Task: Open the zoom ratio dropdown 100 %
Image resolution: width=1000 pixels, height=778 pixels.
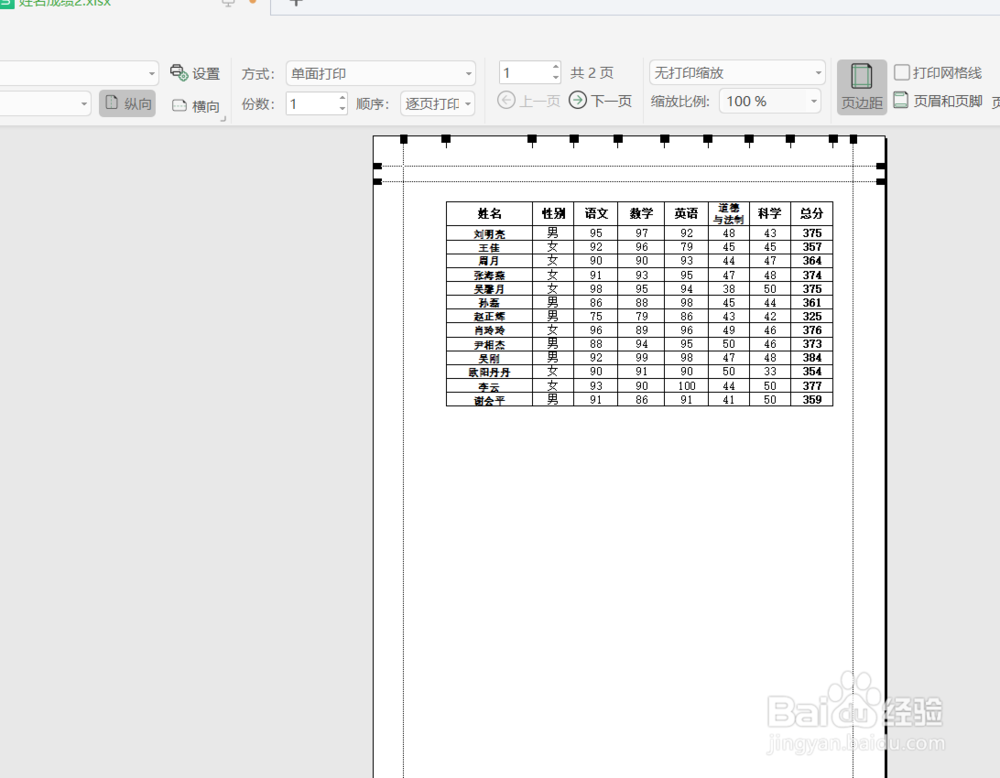Action: [770, 101]
